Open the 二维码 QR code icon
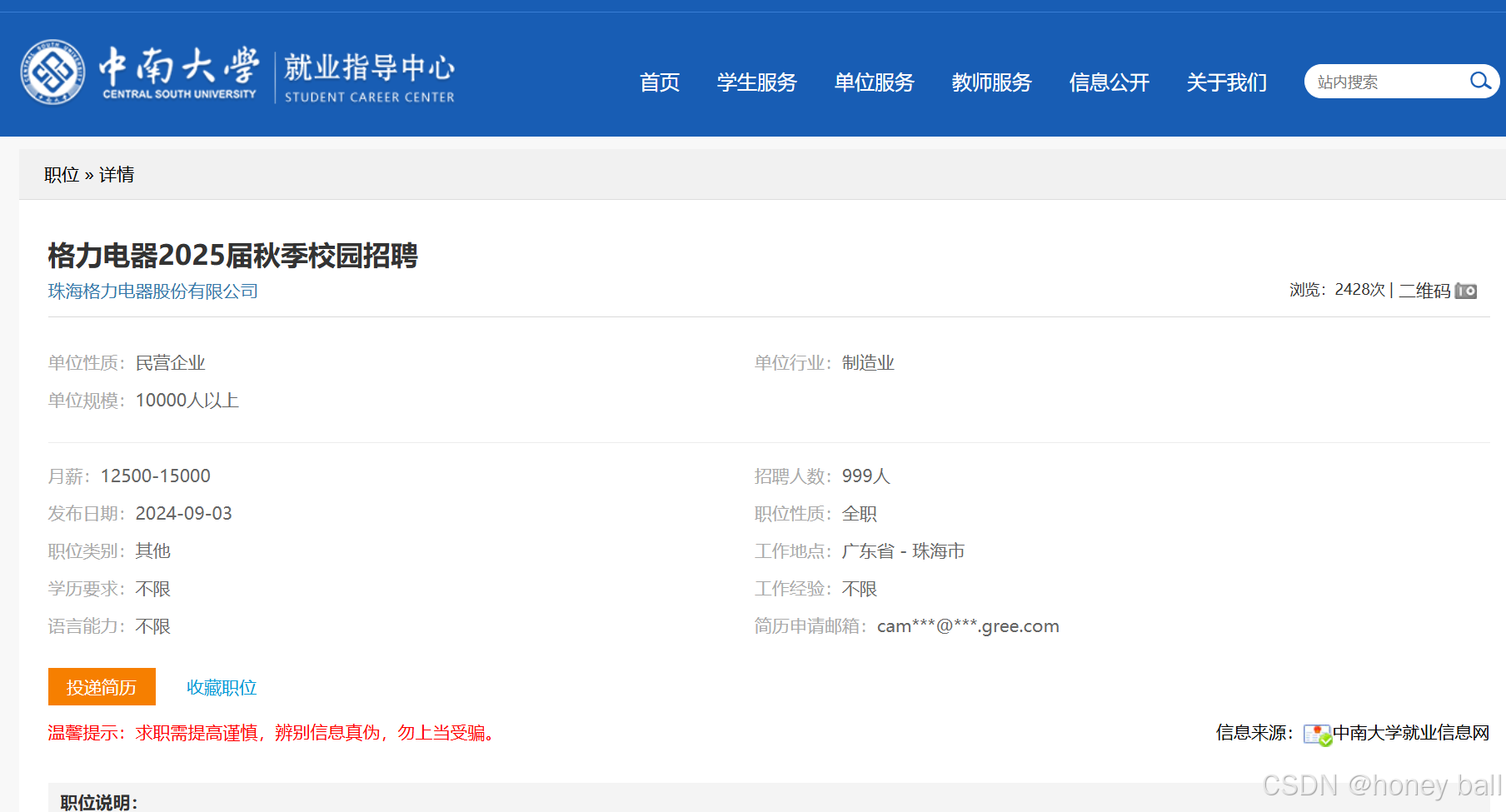1506x812 pixels. tap(1466, 291)
